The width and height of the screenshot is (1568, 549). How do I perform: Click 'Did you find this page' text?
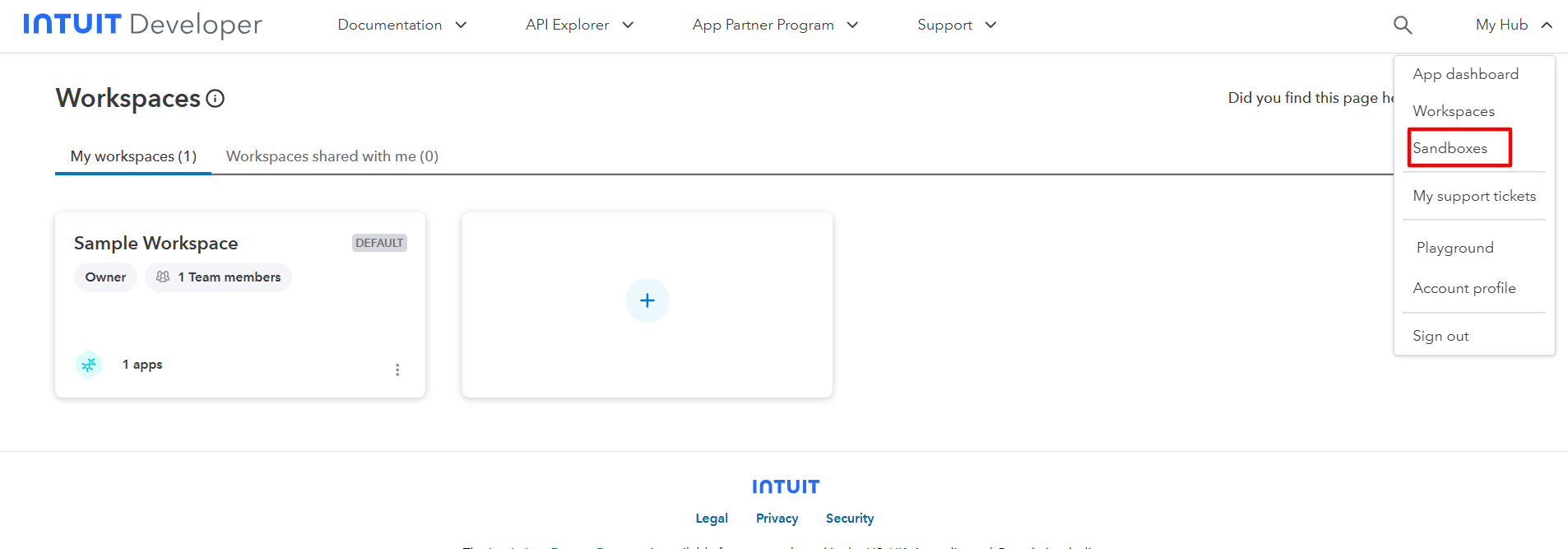coord(1311,98)
